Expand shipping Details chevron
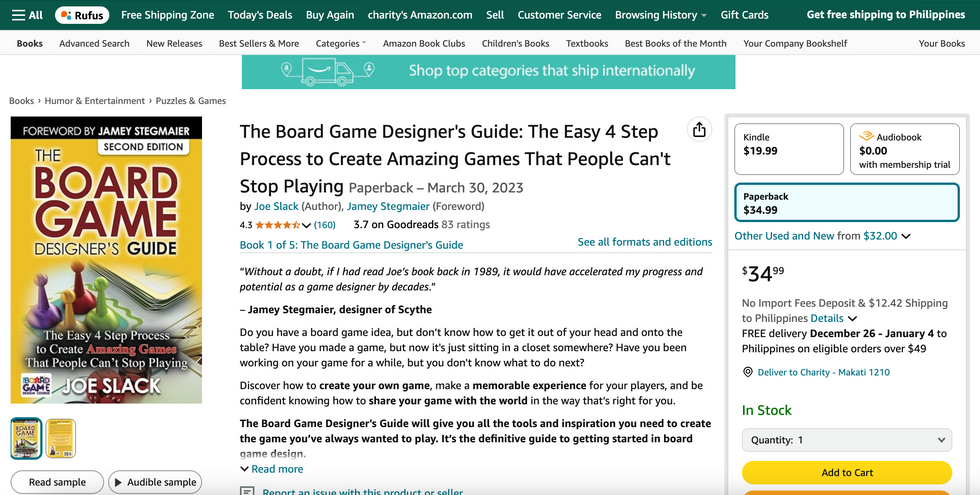Viewport: 980px width, 495px height. pyautogui.click(x=852, y=319)
